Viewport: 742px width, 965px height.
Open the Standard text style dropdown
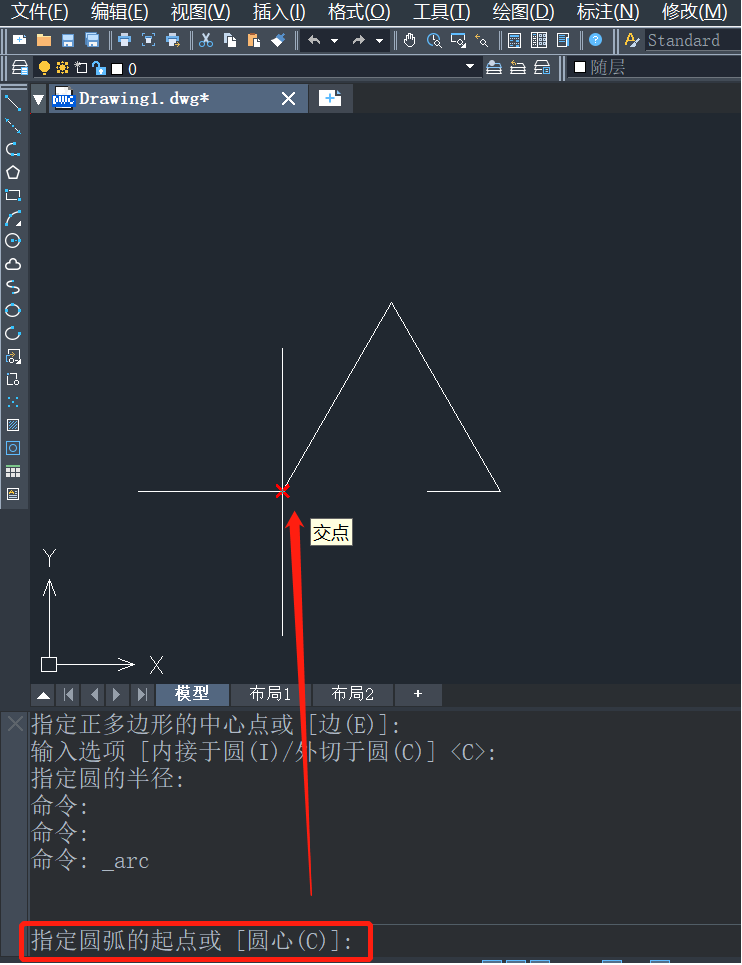[x=693, y=41]
